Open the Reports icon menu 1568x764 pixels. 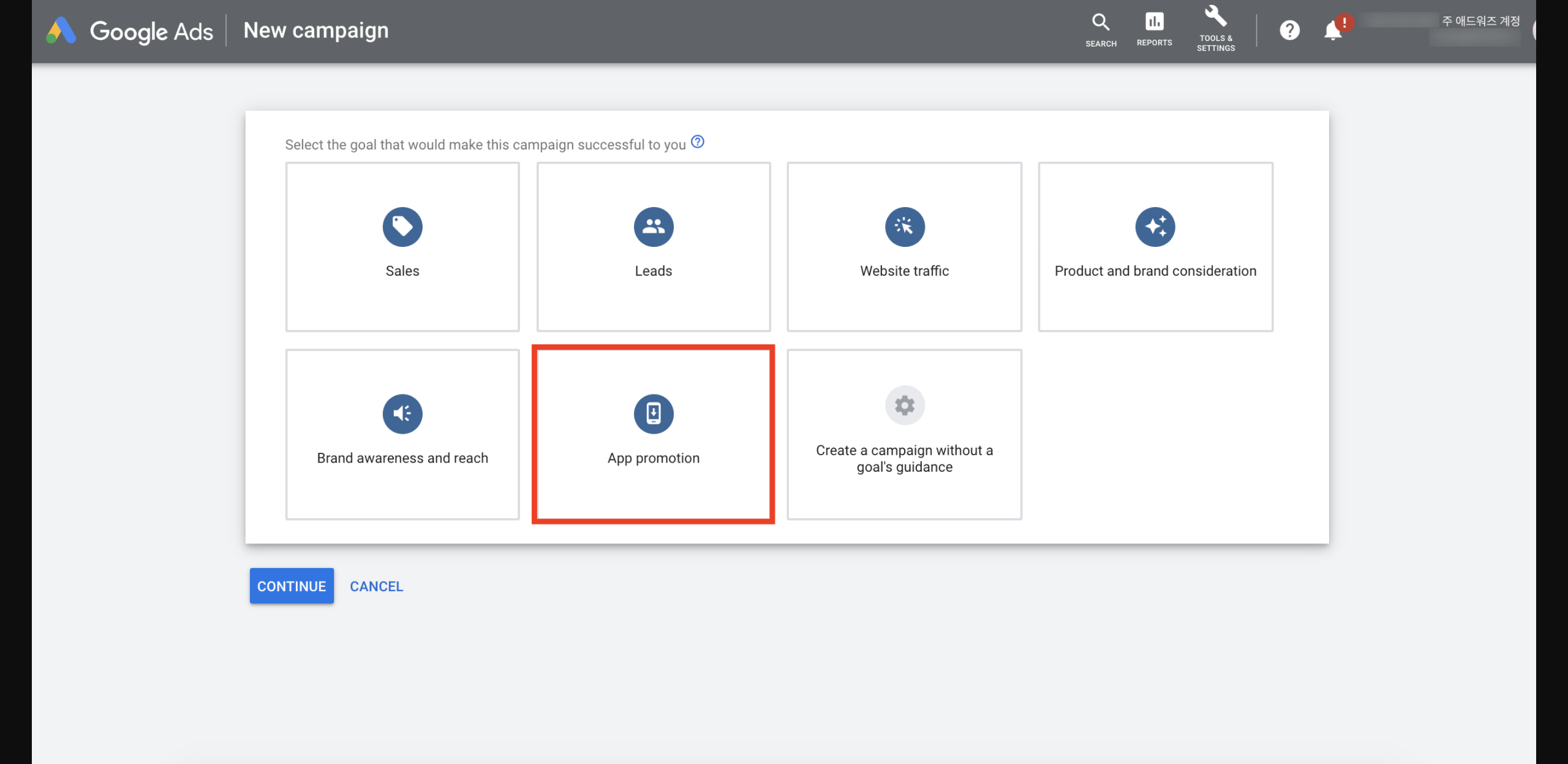click(1154, 29)
